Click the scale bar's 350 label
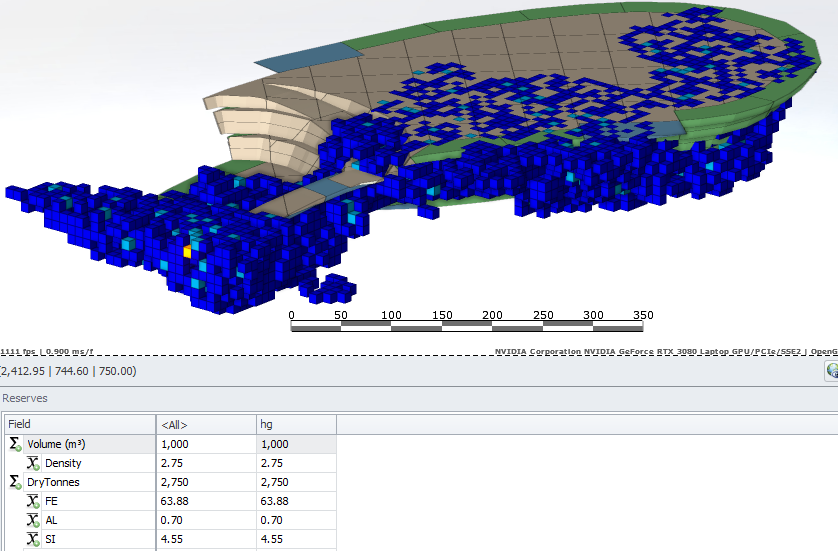The height and width of the screenshot is (551, 838). click(x=643, y=315)
